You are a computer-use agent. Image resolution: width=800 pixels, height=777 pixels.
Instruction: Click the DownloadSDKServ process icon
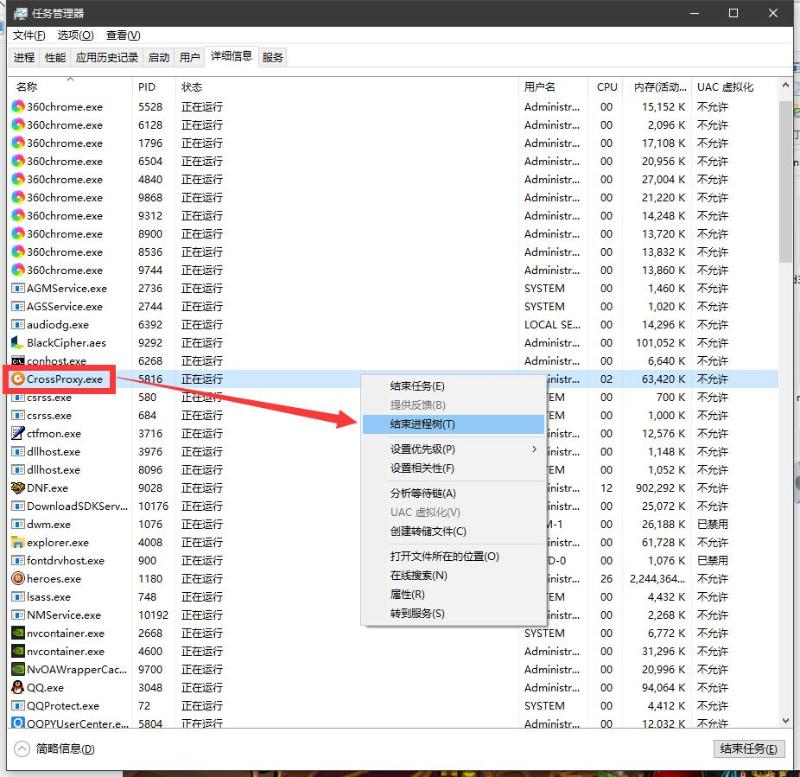[x=18, y=506]
